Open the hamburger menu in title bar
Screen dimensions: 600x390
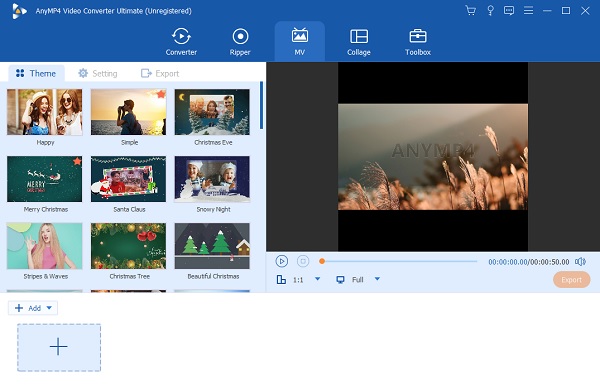pyautogui.click(x=528, y=10)
